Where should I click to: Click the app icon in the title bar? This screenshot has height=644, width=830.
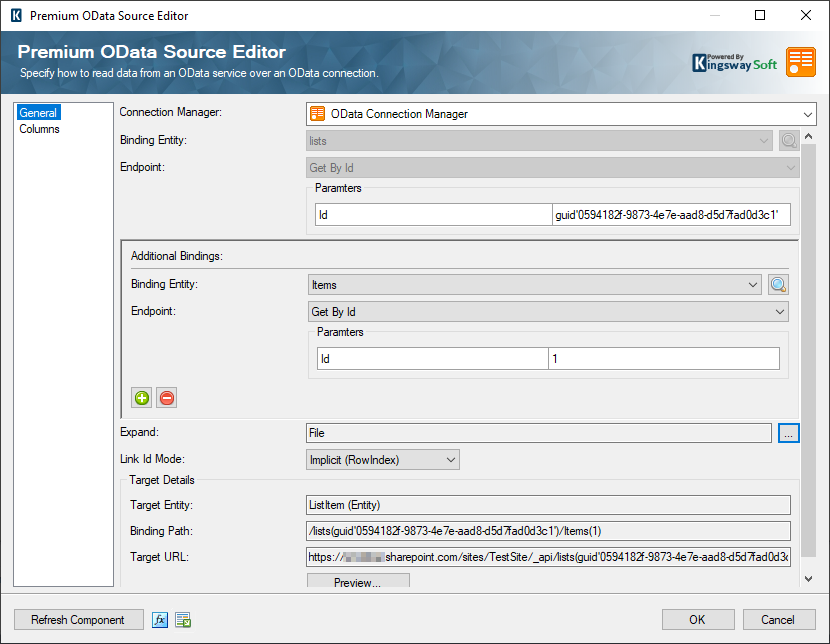[14, 16]
